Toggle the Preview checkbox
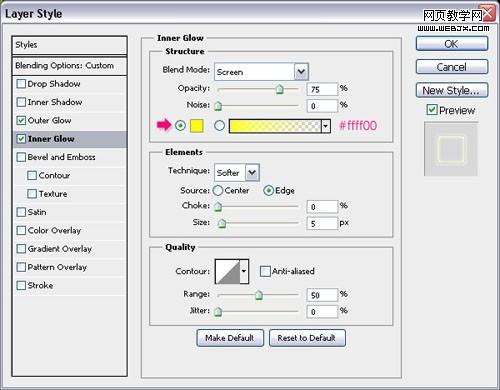The image size is (500, 390). [432, 110]
